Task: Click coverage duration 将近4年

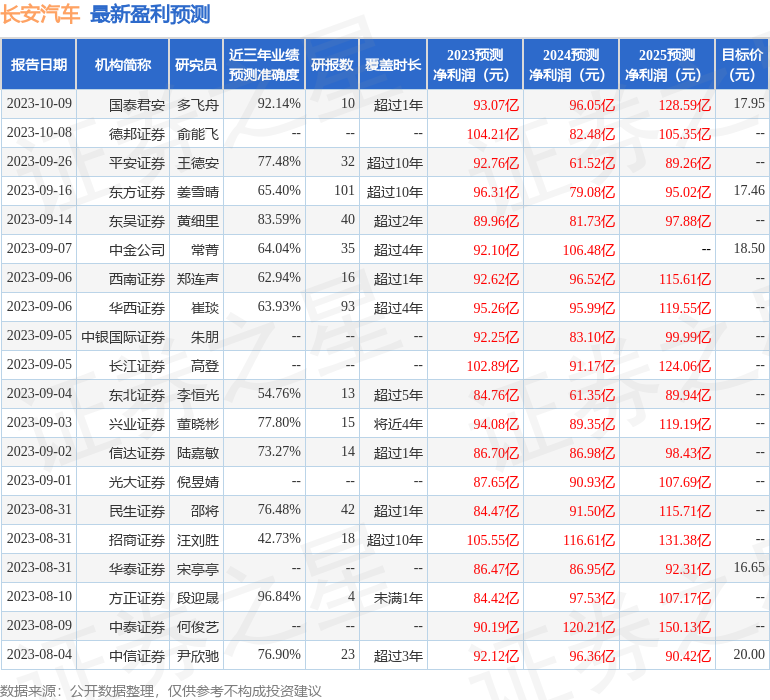Action: (398, 423)
